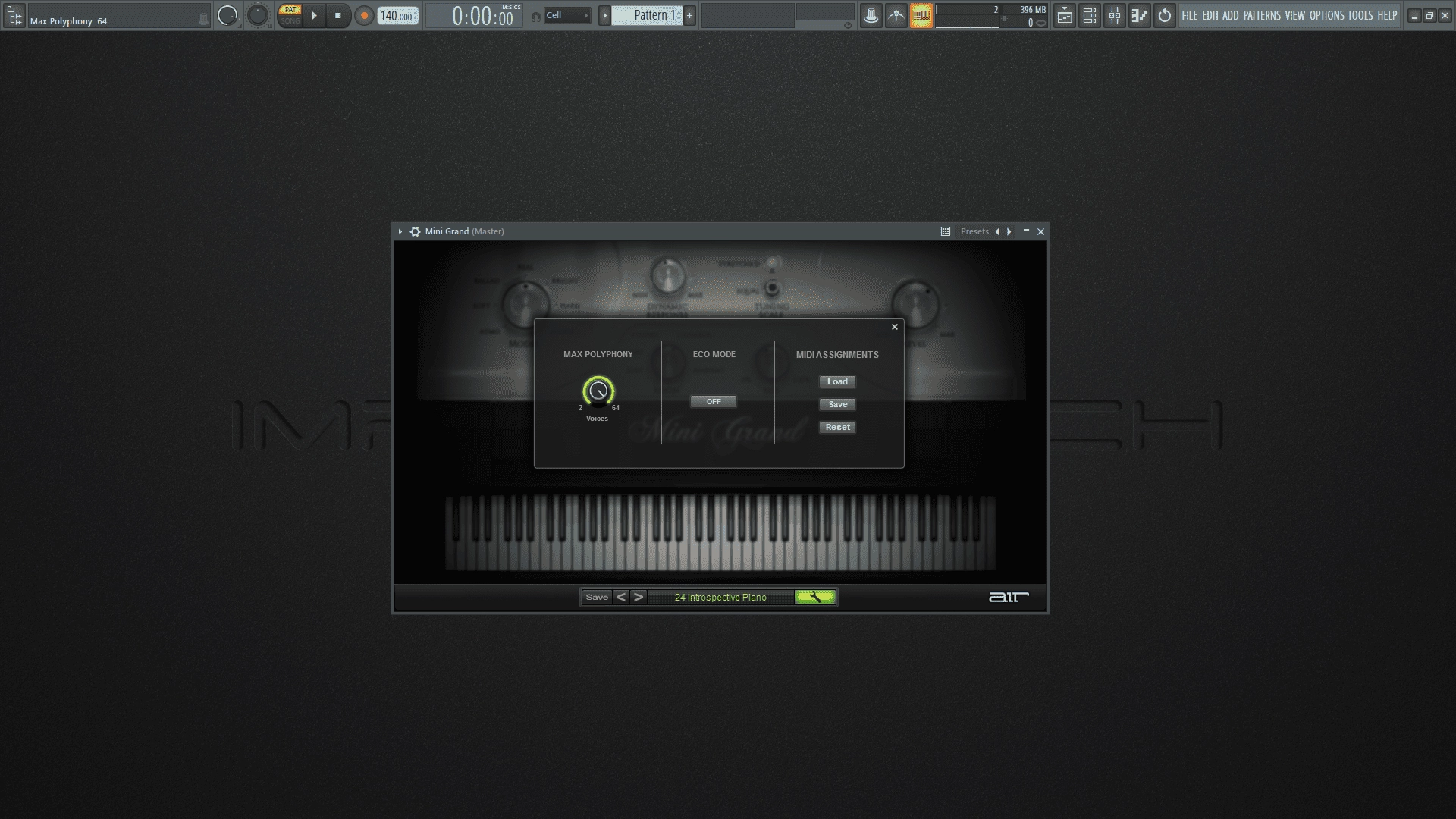Viewport: 1456px width, 819px height.
Task: Click the AIR logo in plugin
Action: click(x=1009, y=597)
